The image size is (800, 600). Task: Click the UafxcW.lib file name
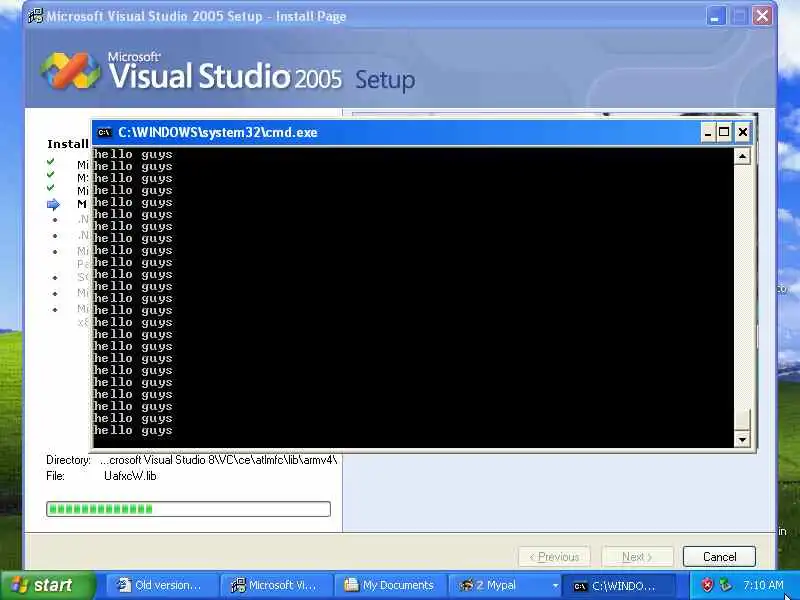(x=130, y=476)
